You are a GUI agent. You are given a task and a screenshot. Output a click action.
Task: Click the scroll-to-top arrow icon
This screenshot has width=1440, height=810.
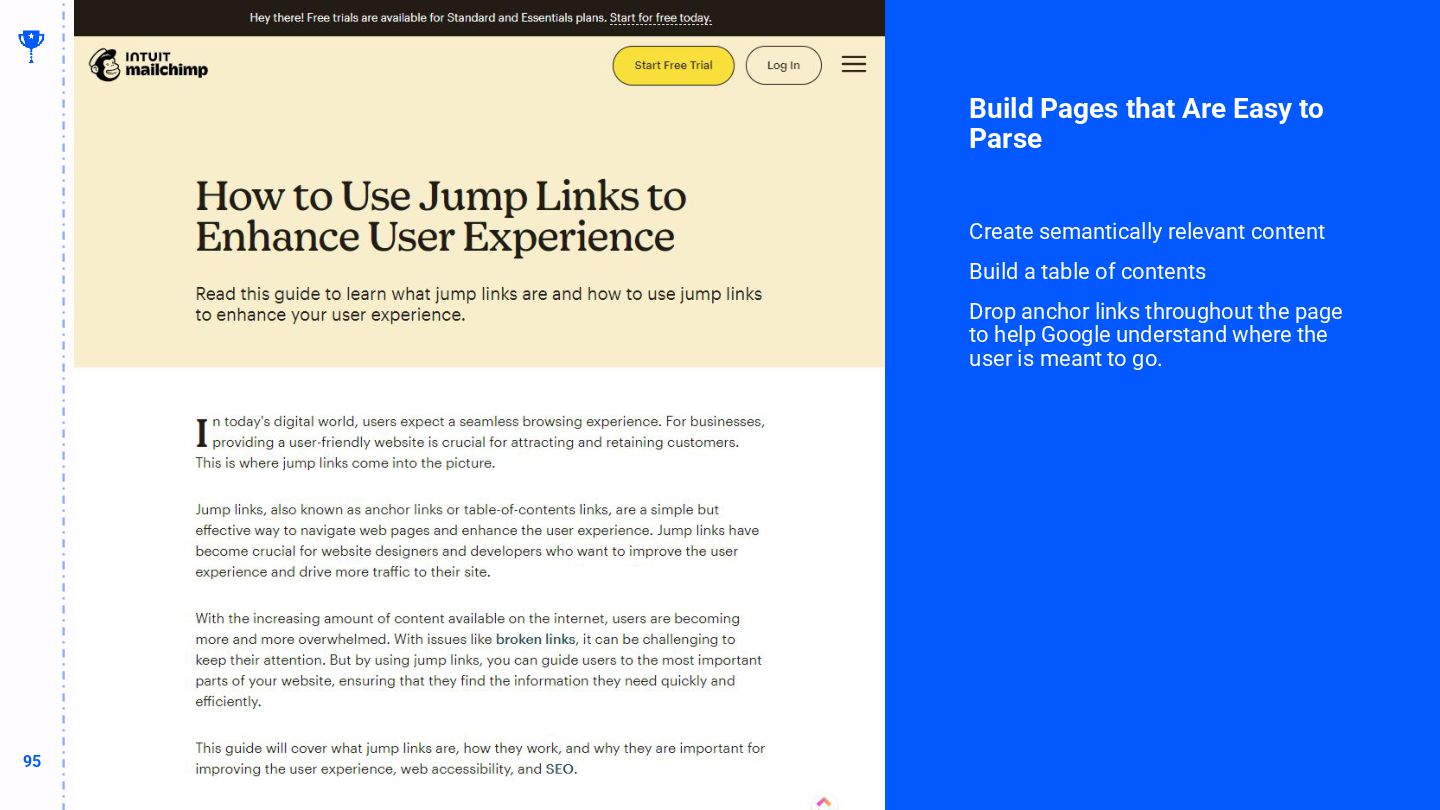[823, 802]
